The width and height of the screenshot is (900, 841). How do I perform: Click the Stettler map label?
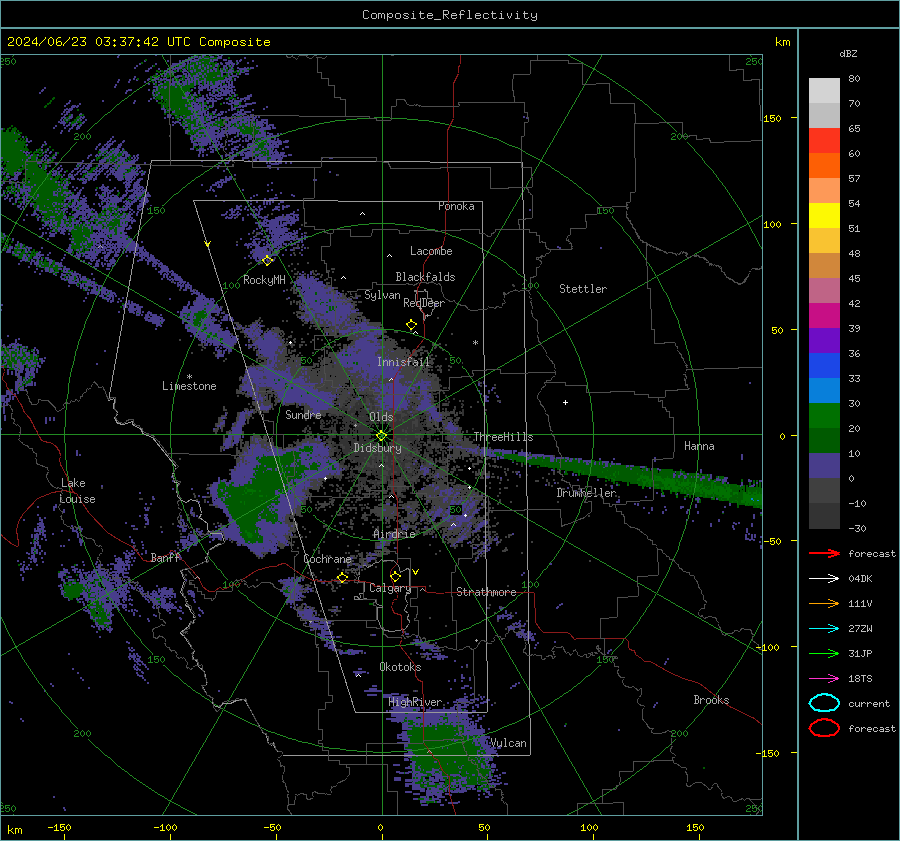tap(583, 289)
